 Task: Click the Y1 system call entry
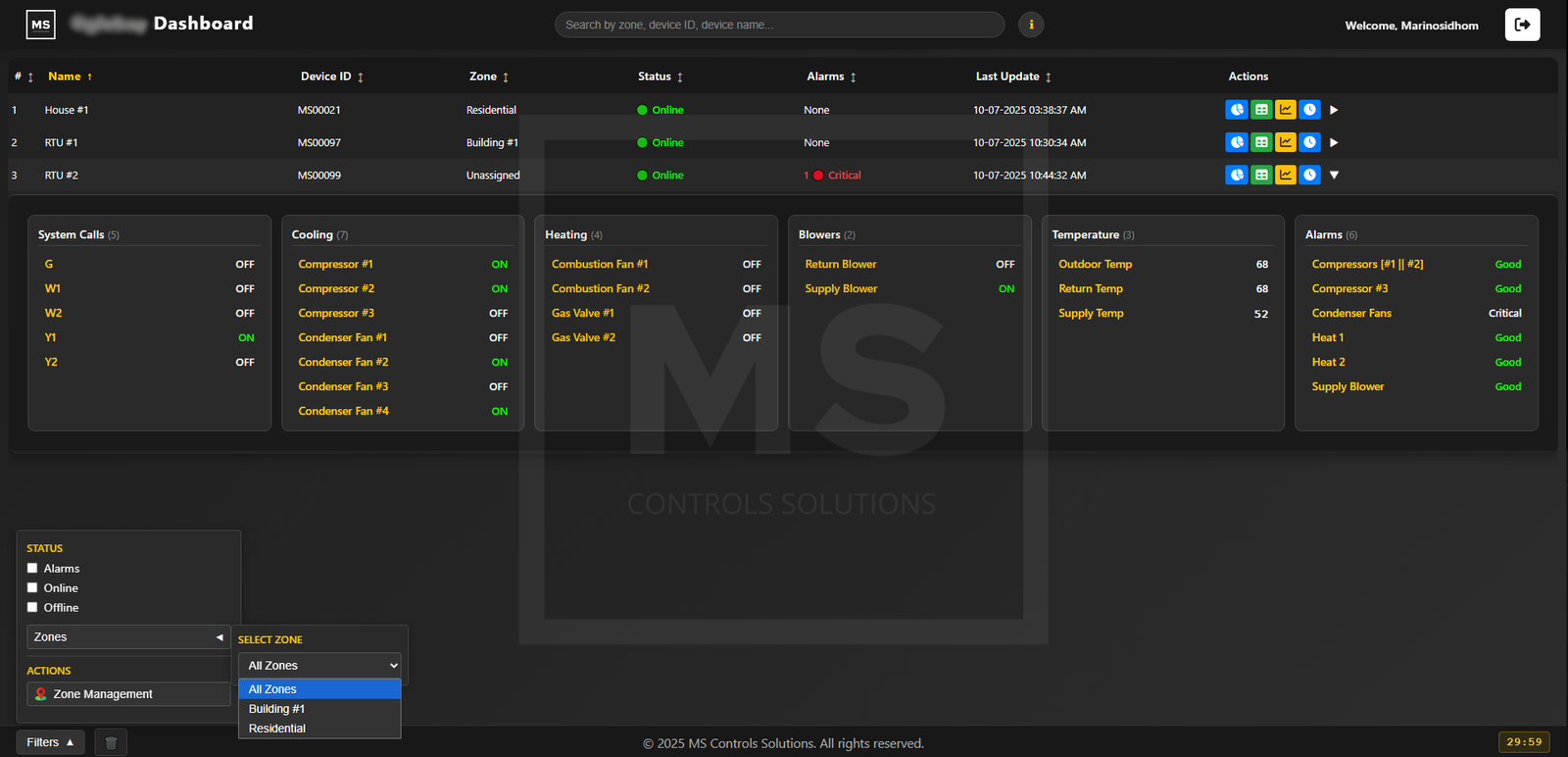50,337
